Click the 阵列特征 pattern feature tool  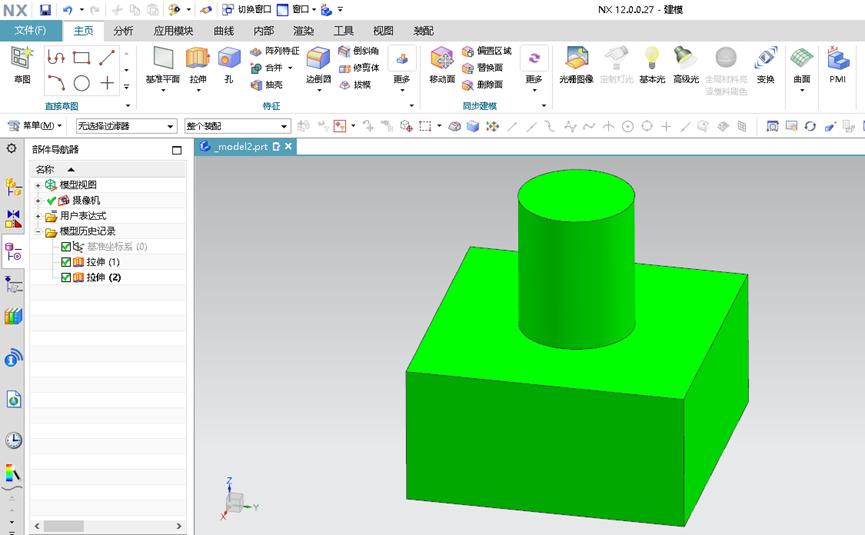coord(275,51)
